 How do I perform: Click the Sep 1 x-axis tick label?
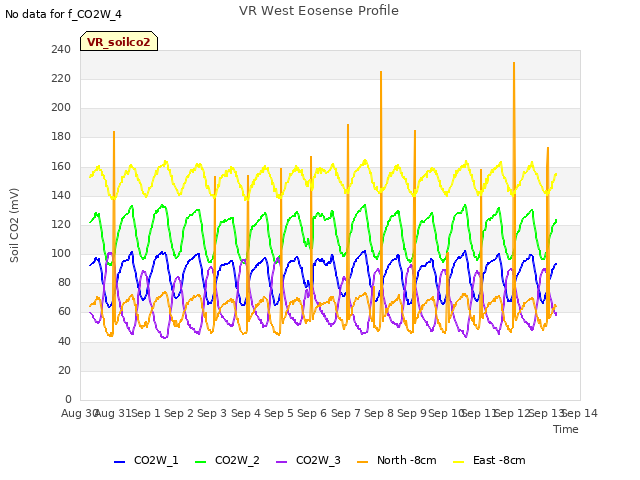(x=146, y=413)
